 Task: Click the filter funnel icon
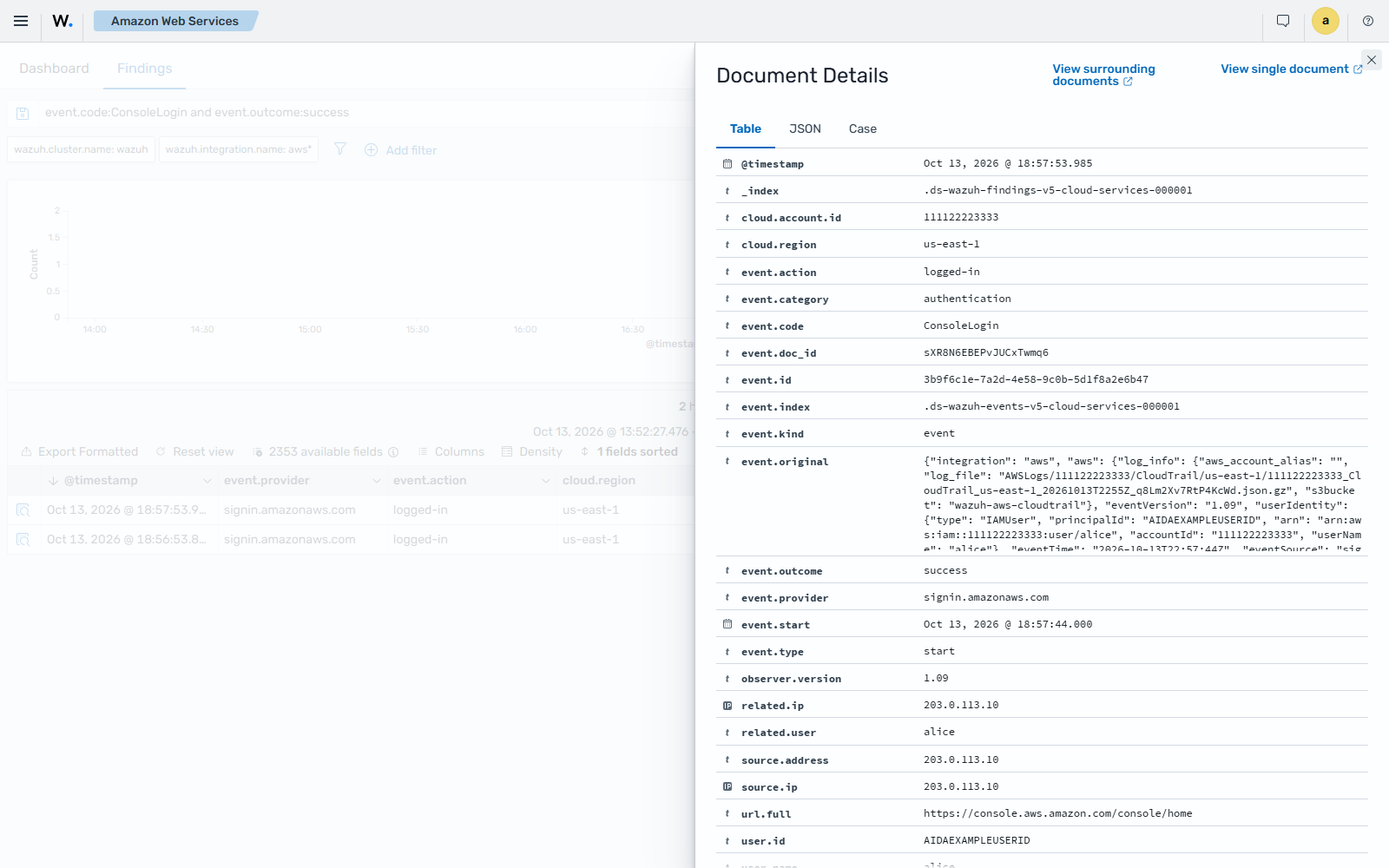340,149
